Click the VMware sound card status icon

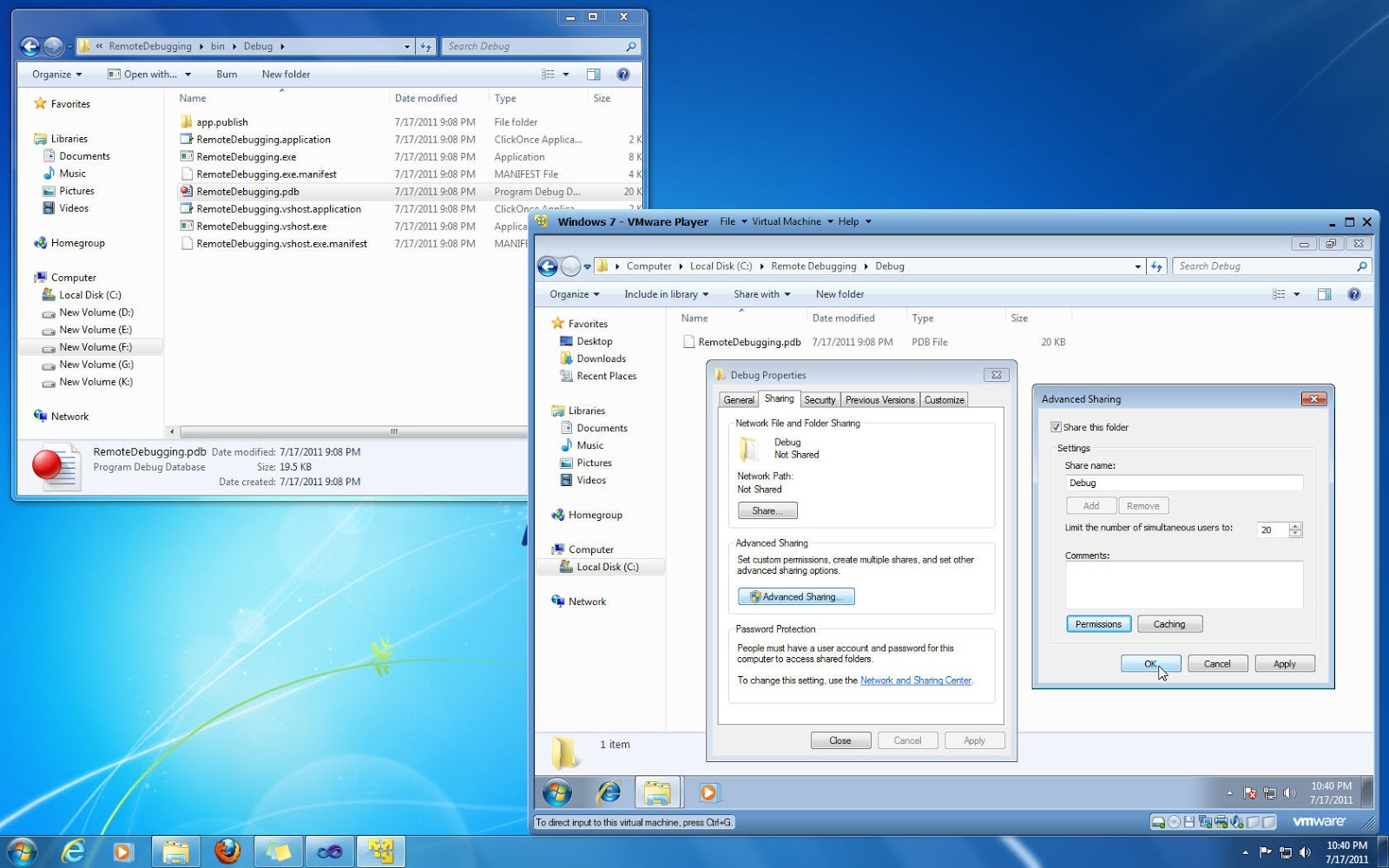[x=1235, y=822]
